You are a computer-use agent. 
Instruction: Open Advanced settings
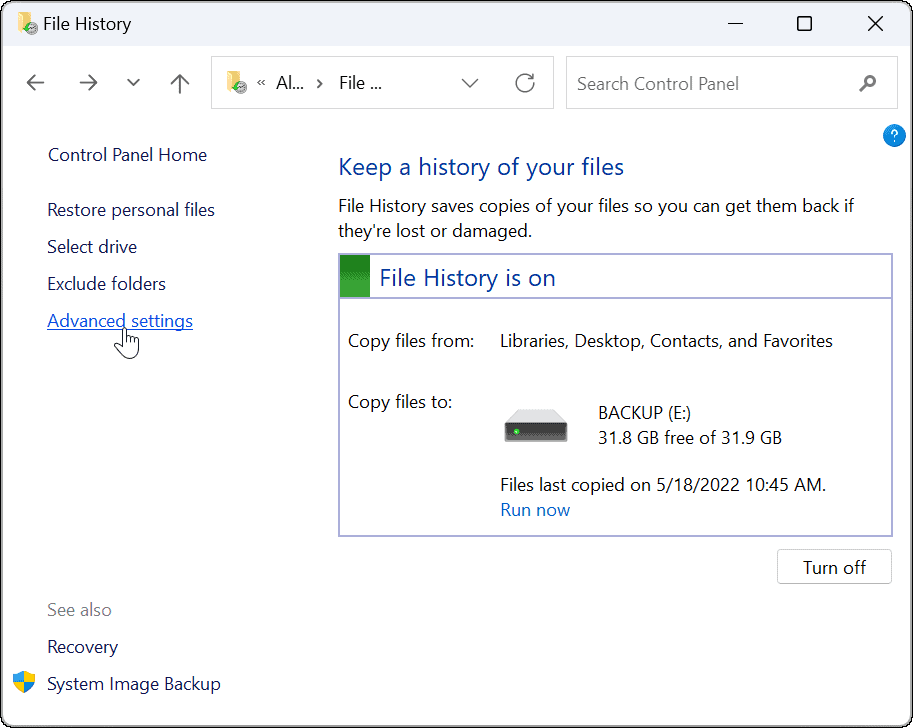pyautogui.click(x=119, y=320)
